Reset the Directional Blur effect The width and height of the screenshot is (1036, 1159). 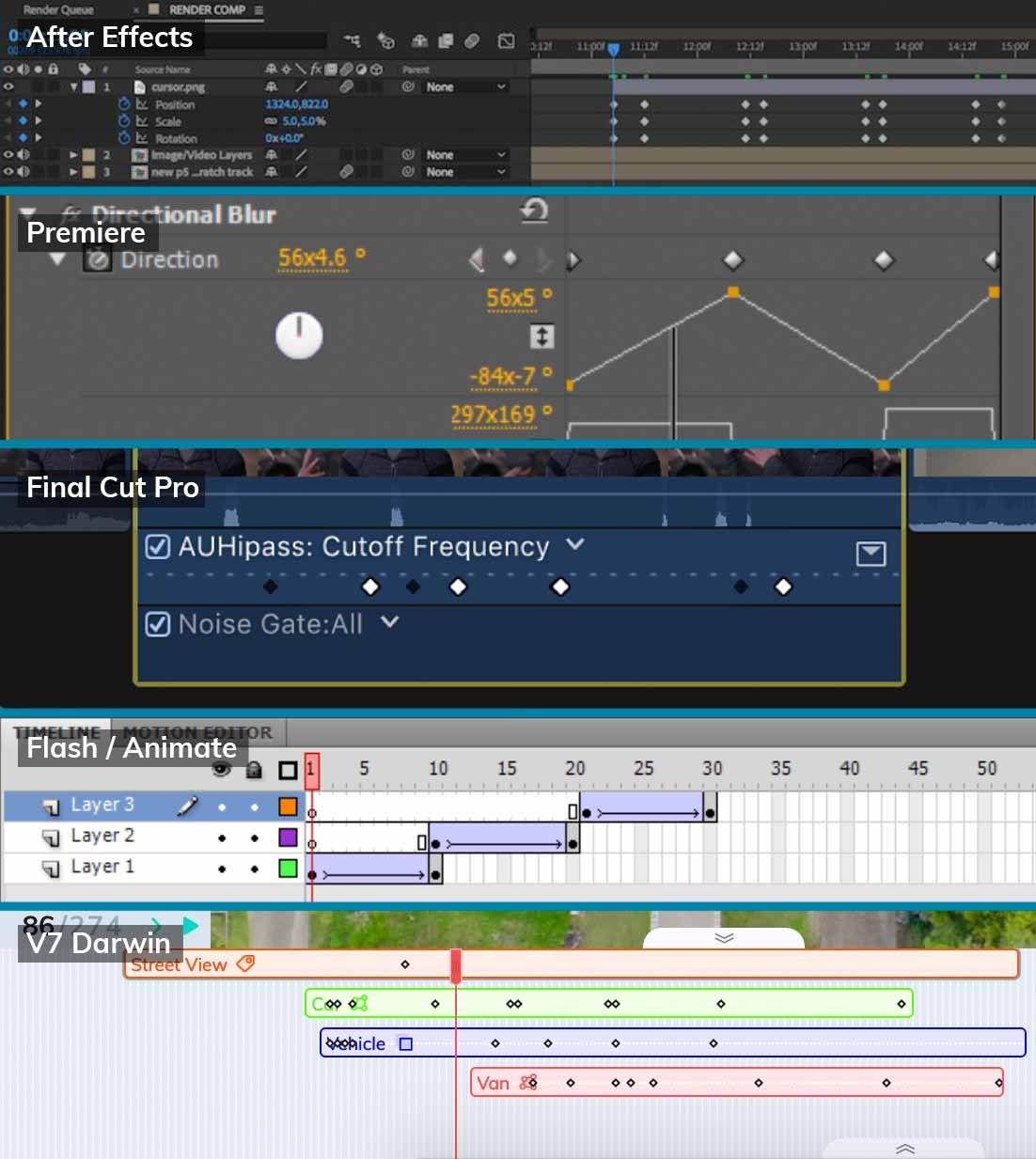point(534,210)
